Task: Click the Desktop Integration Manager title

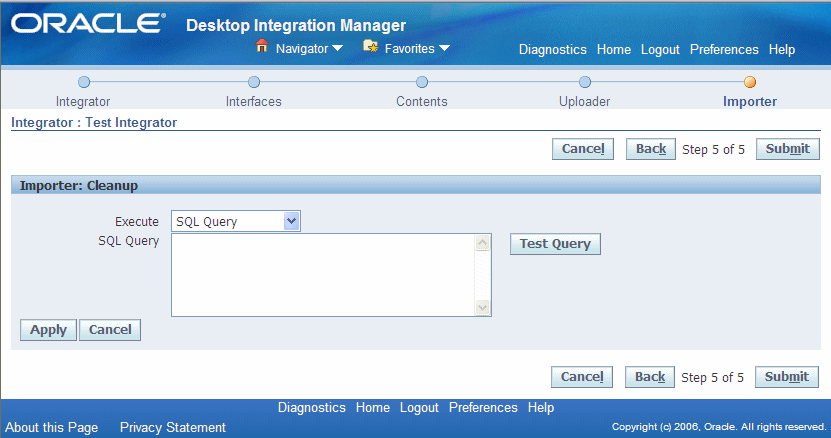Action: [296, 25]
